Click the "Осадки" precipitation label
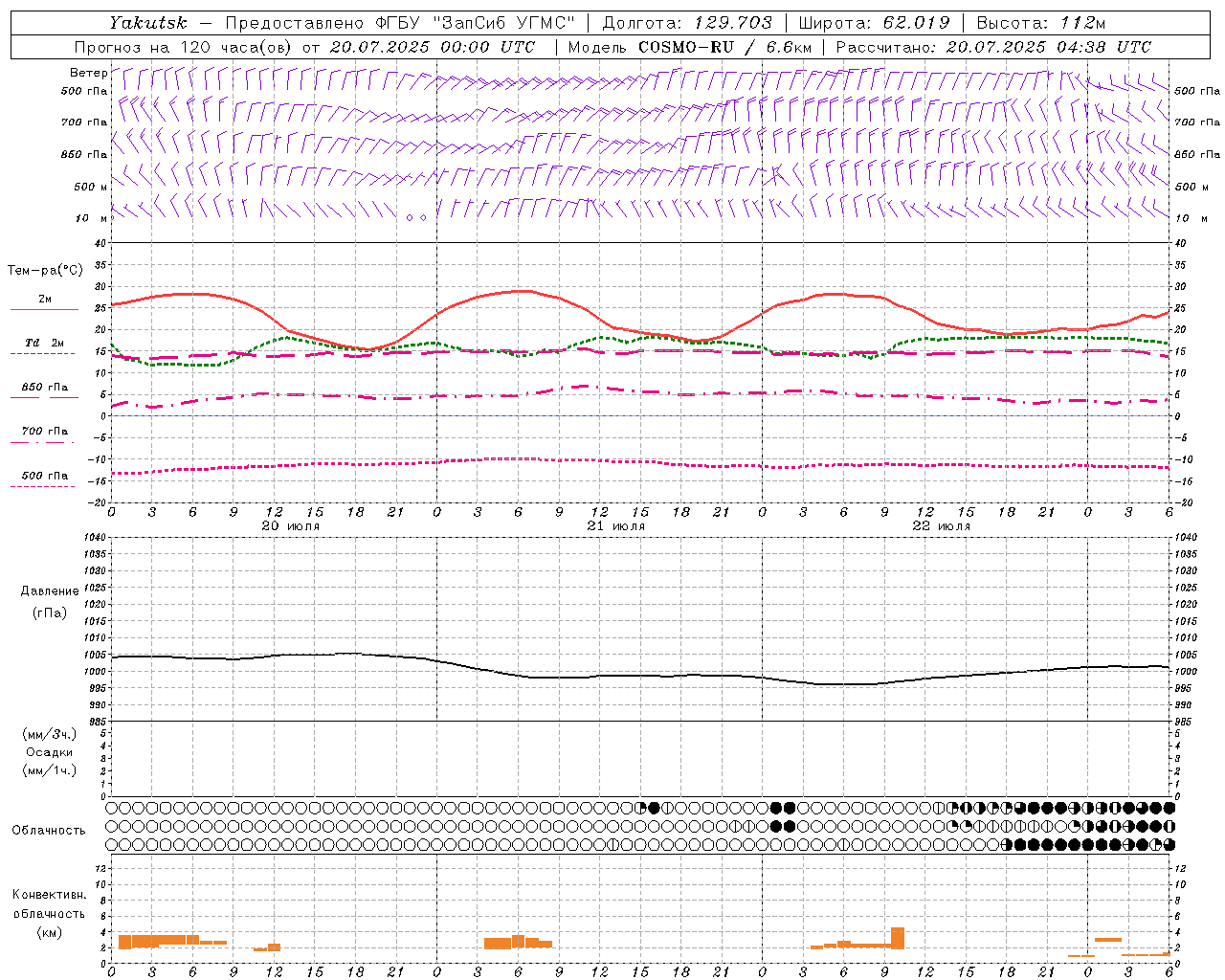Screen dimensions: 1225x980 tap(50, 752)
